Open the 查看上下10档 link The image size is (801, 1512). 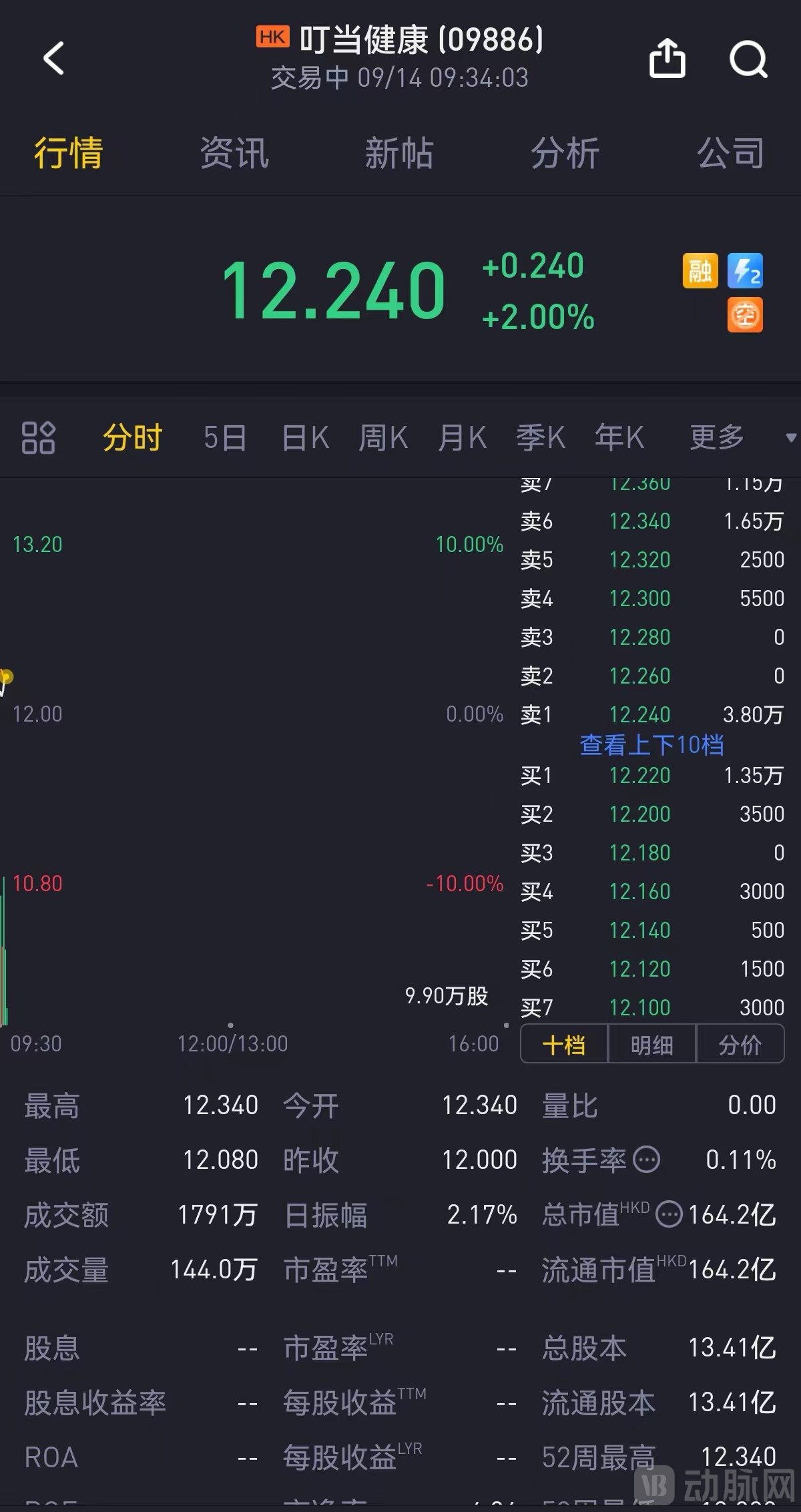651,744
